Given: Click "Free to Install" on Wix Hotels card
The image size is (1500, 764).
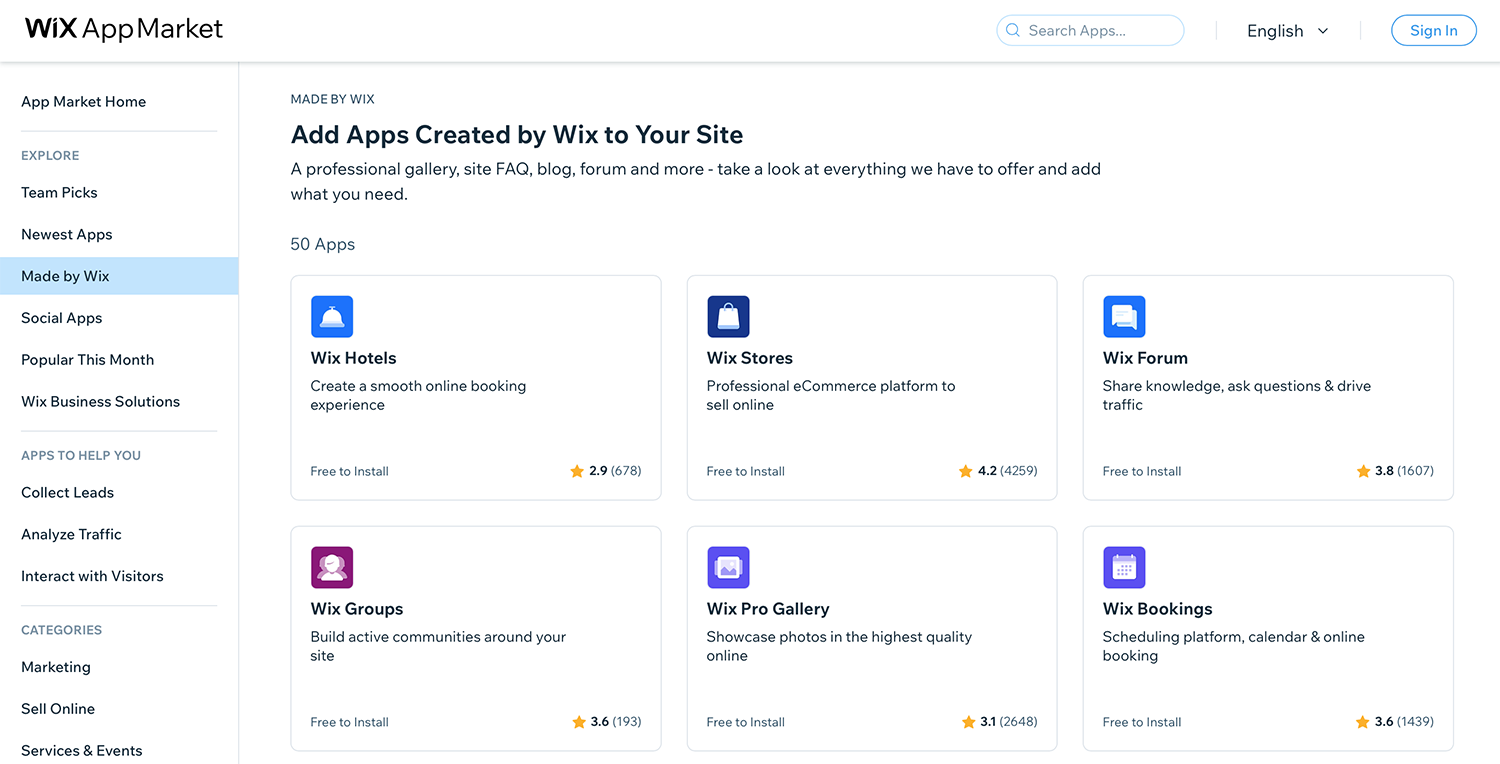Looking at the screenshot, I should tap(350, 471).
